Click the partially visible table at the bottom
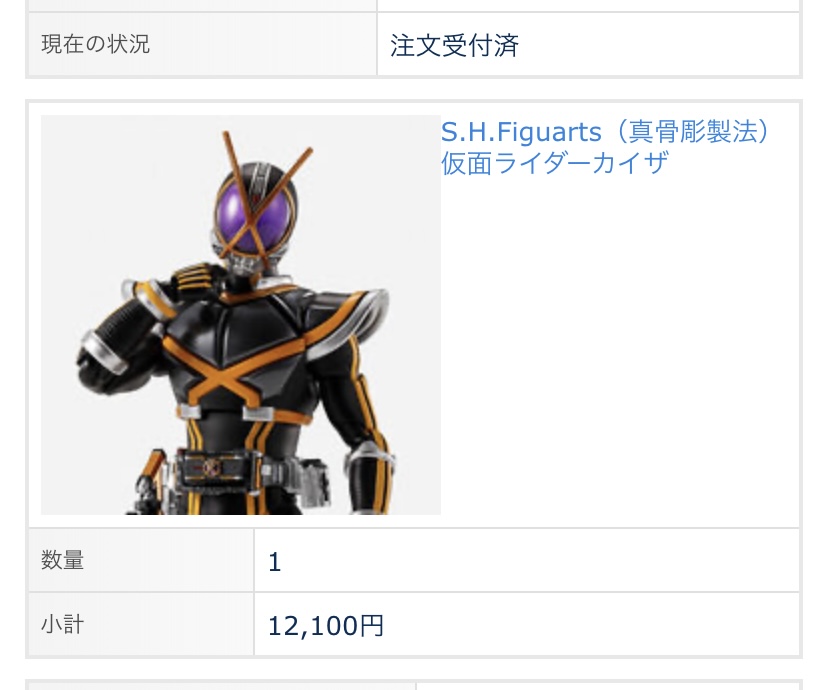This screenshot has width=828, height=690. click(414, 685)
